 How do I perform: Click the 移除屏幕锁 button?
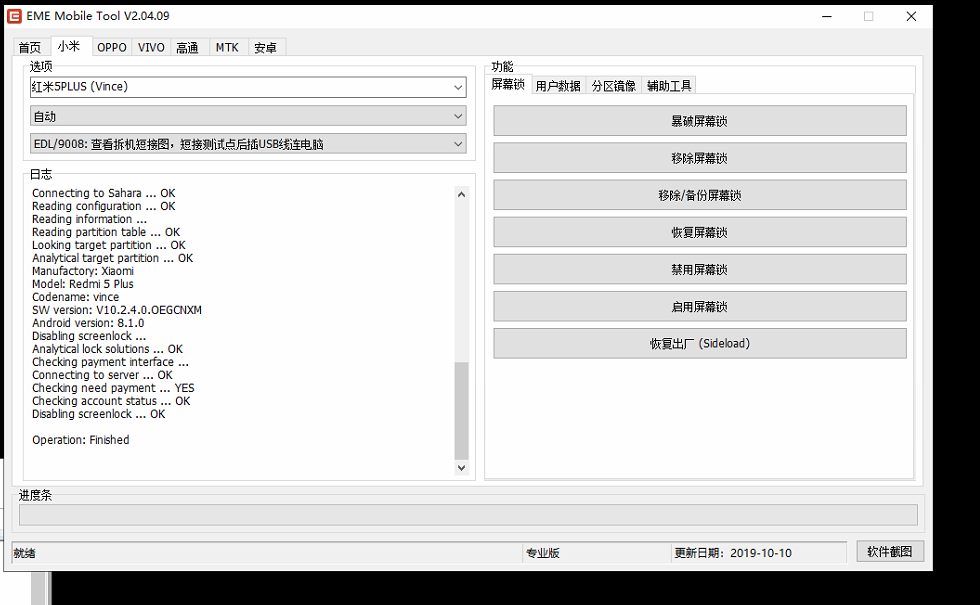point(700,158)
